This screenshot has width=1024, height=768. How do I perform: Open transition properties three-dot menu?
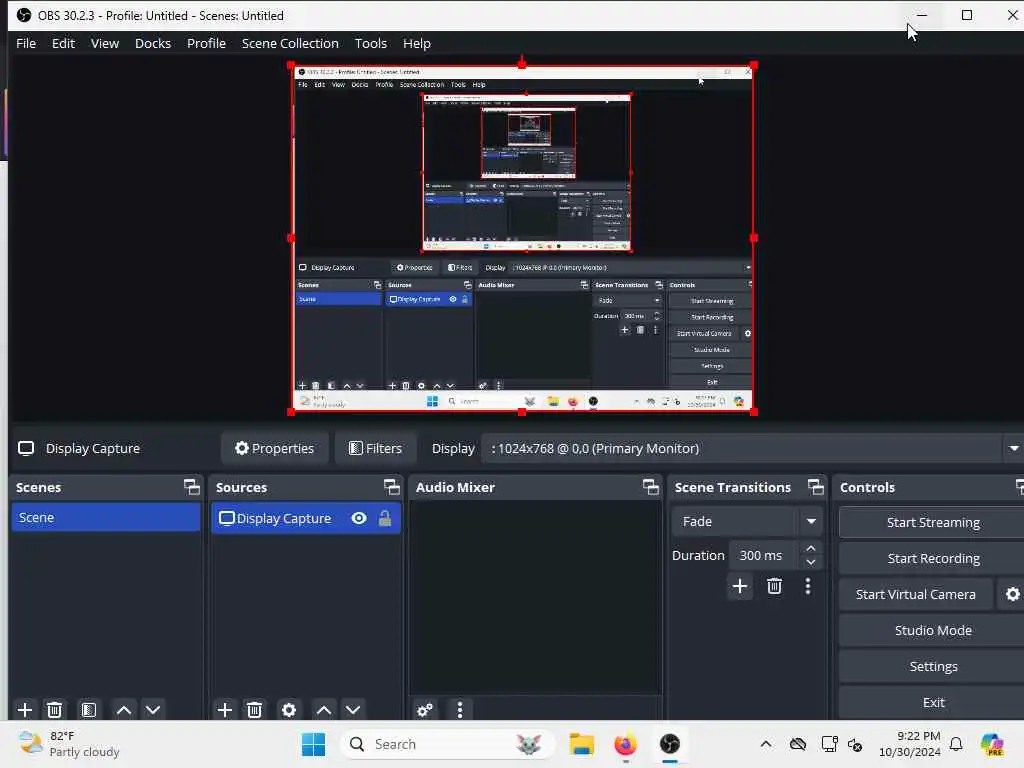click(808, 586)
